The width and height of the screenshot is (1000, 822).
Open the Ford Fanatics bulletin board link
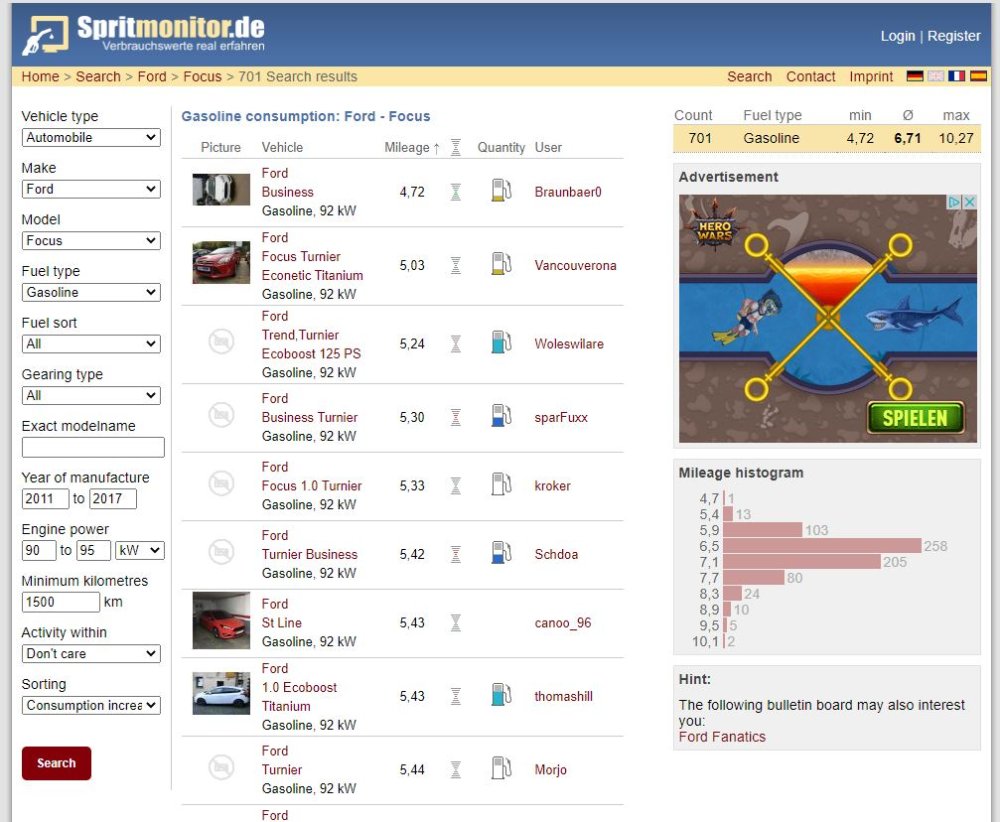(x=722, y=737)
